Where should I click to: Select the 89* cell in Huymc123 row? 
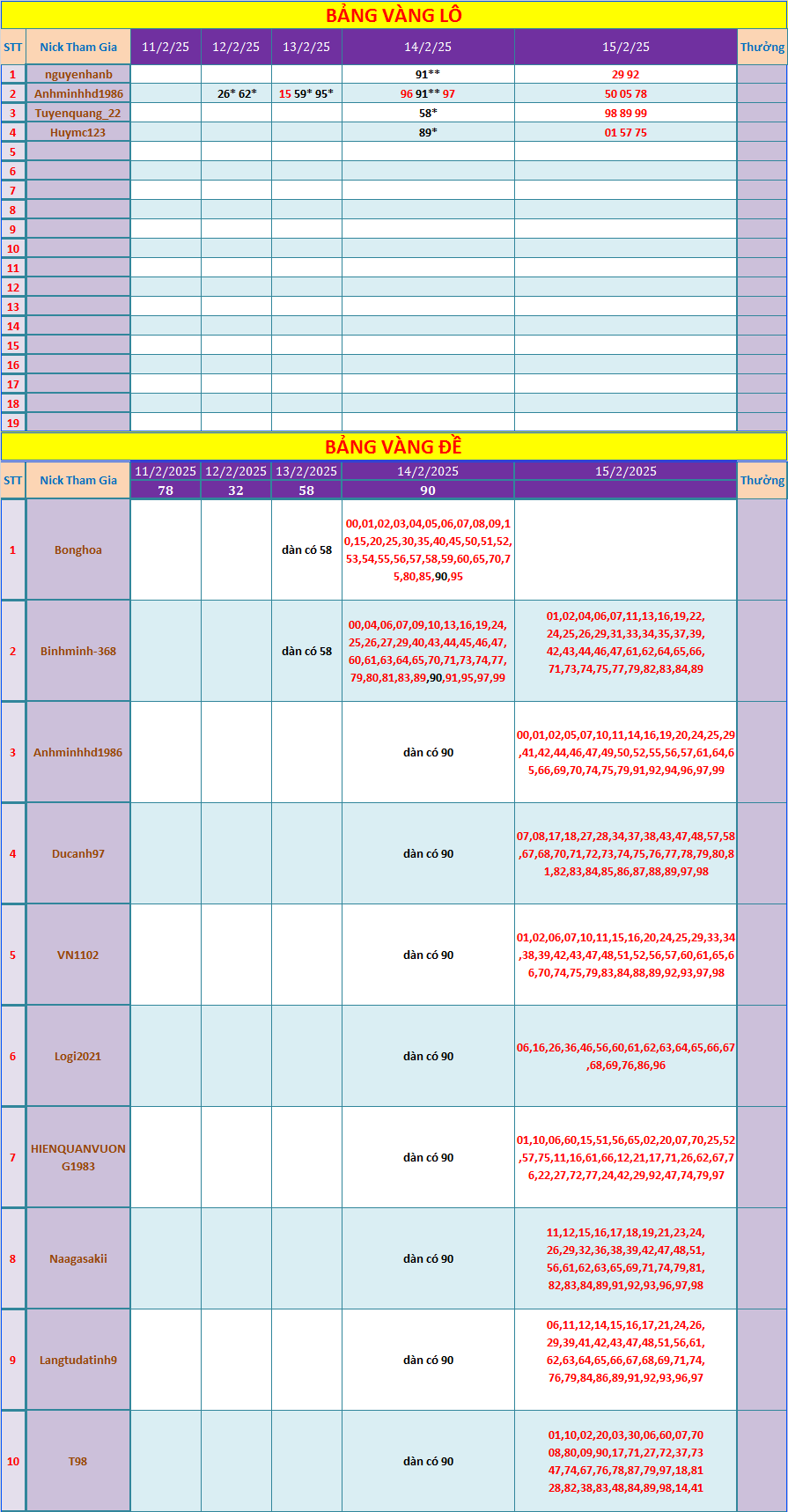point(428,132)
